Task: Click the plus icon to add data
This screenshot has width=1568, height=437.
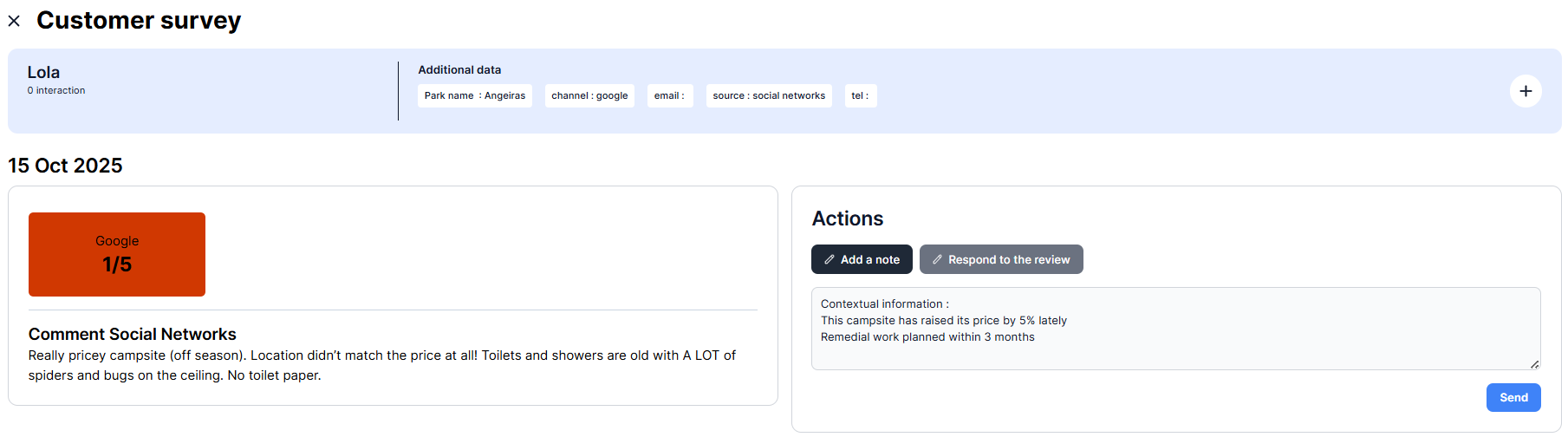Action: (x=1525, y=91)
